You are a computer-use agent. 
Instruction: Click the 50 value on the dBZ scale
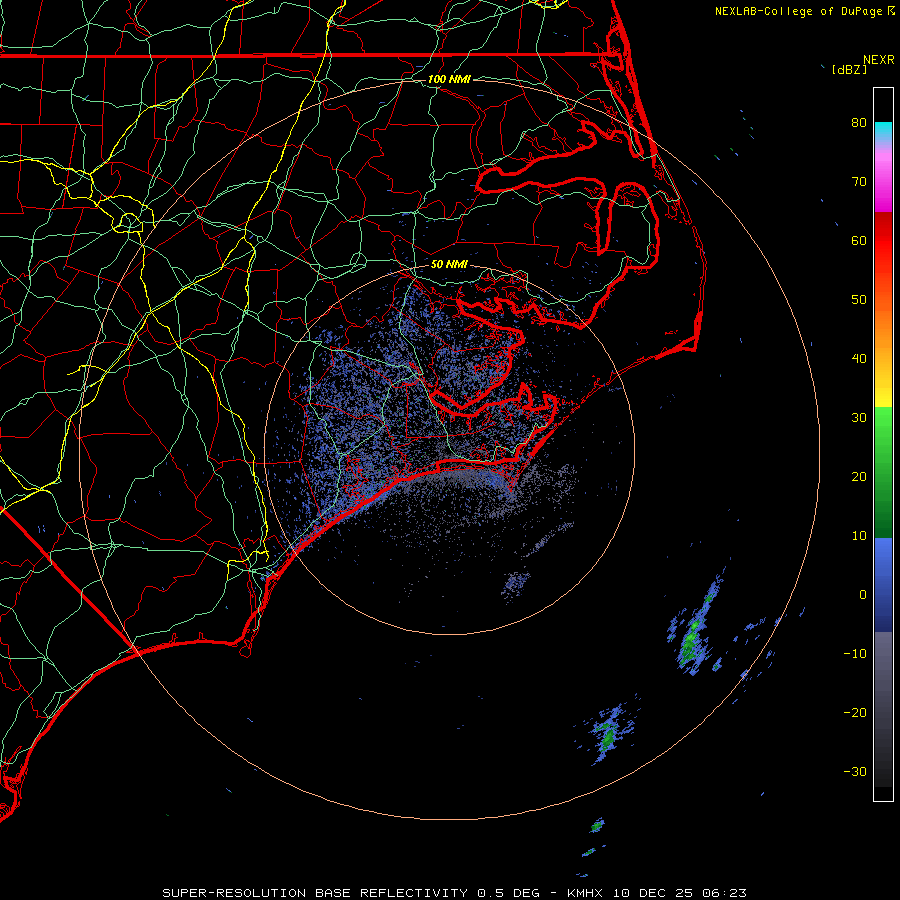tap(859, 300)
